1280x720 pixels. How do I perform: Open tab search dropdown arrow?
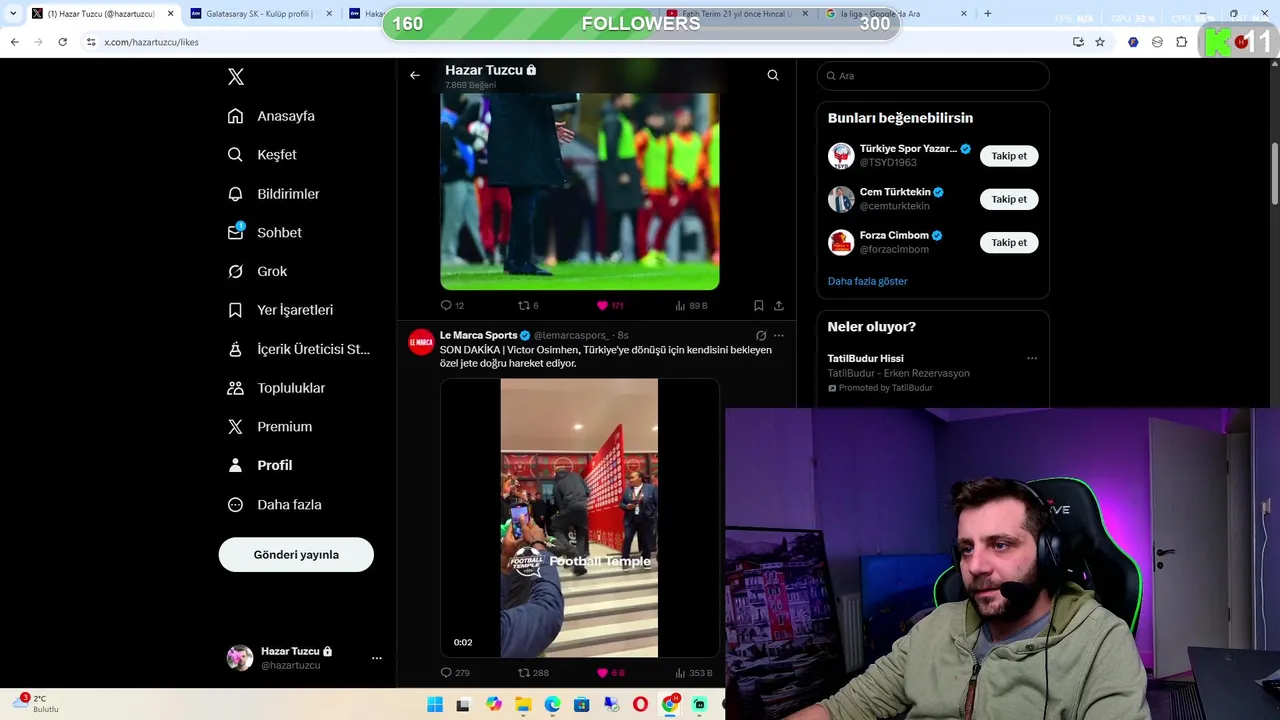[x=12, y=14]
